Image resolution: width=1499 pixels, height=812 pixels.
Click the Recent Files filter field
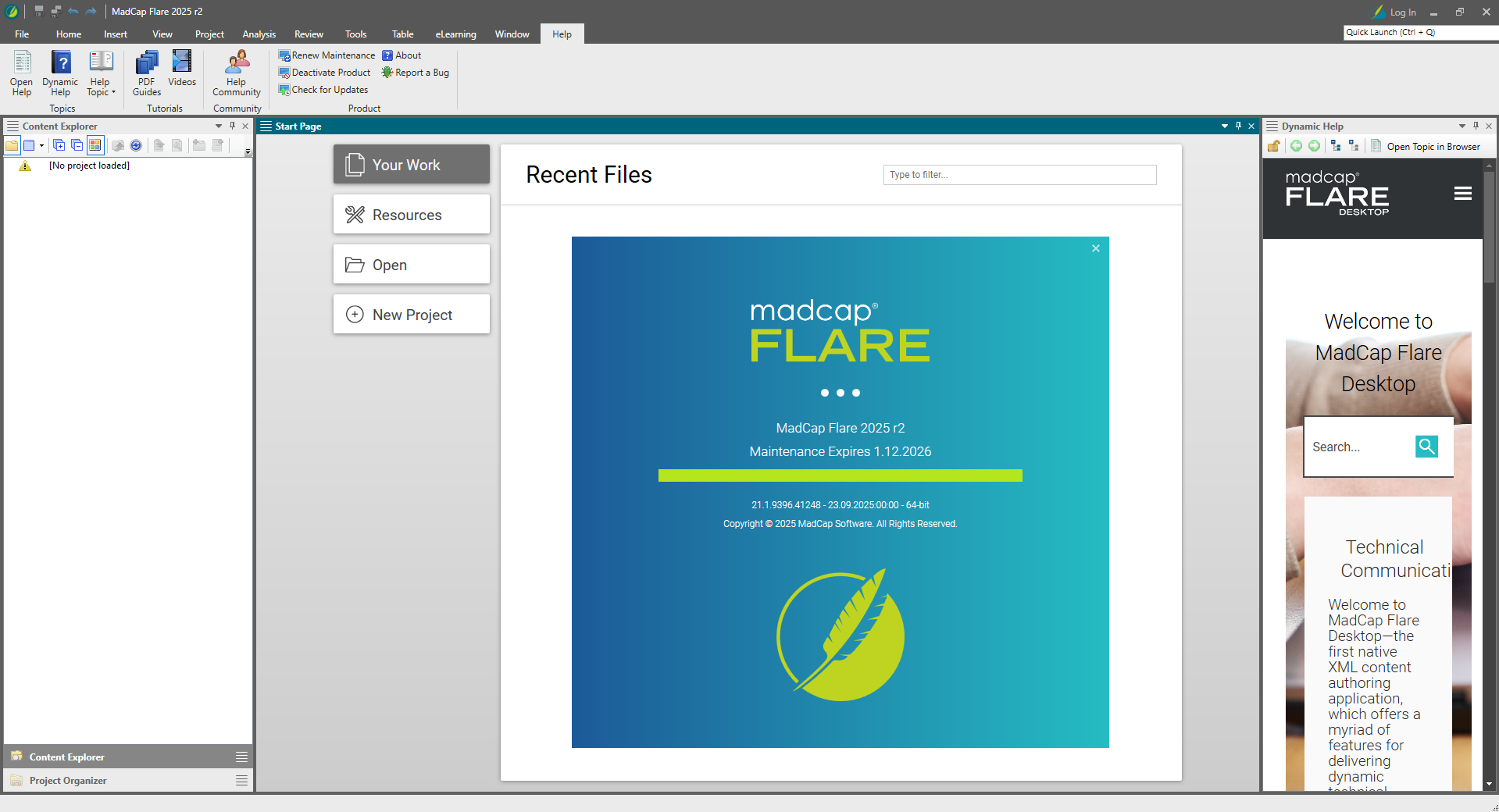coord(1019,175)
